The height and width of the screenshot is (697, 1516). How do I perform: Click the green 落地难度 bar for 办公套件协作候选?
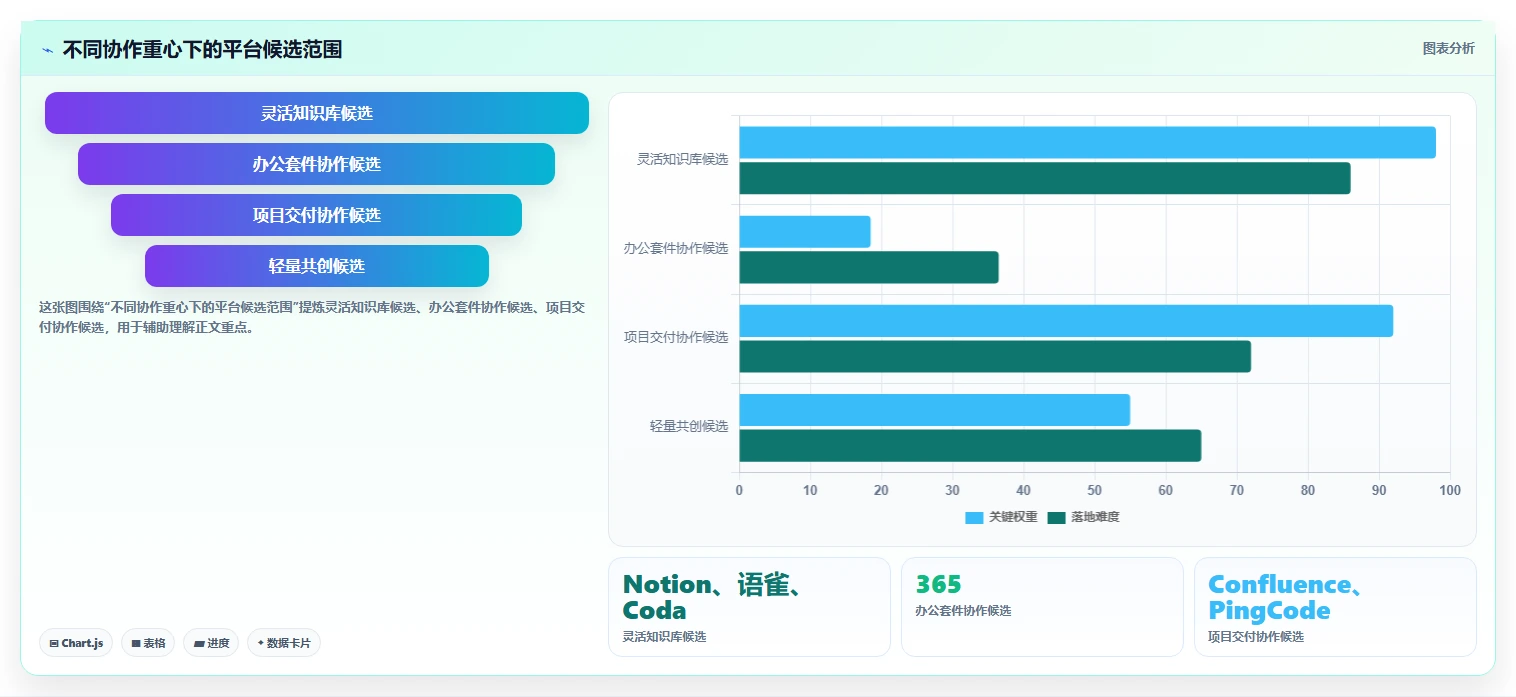point(869,267)
